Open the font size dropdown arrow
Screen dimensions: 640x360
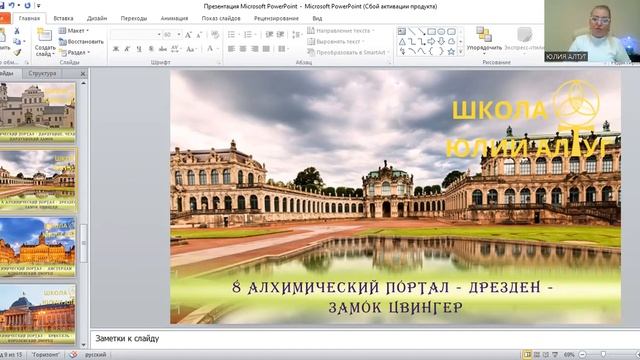tap(179, 35)
